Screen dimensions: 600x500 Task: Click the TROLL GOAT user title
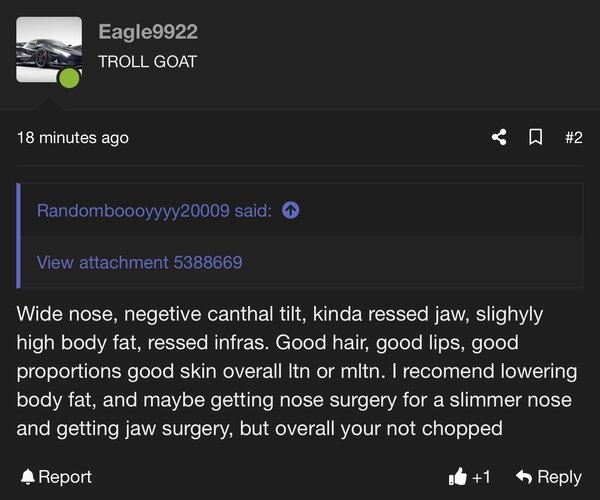tap(148, 62)
